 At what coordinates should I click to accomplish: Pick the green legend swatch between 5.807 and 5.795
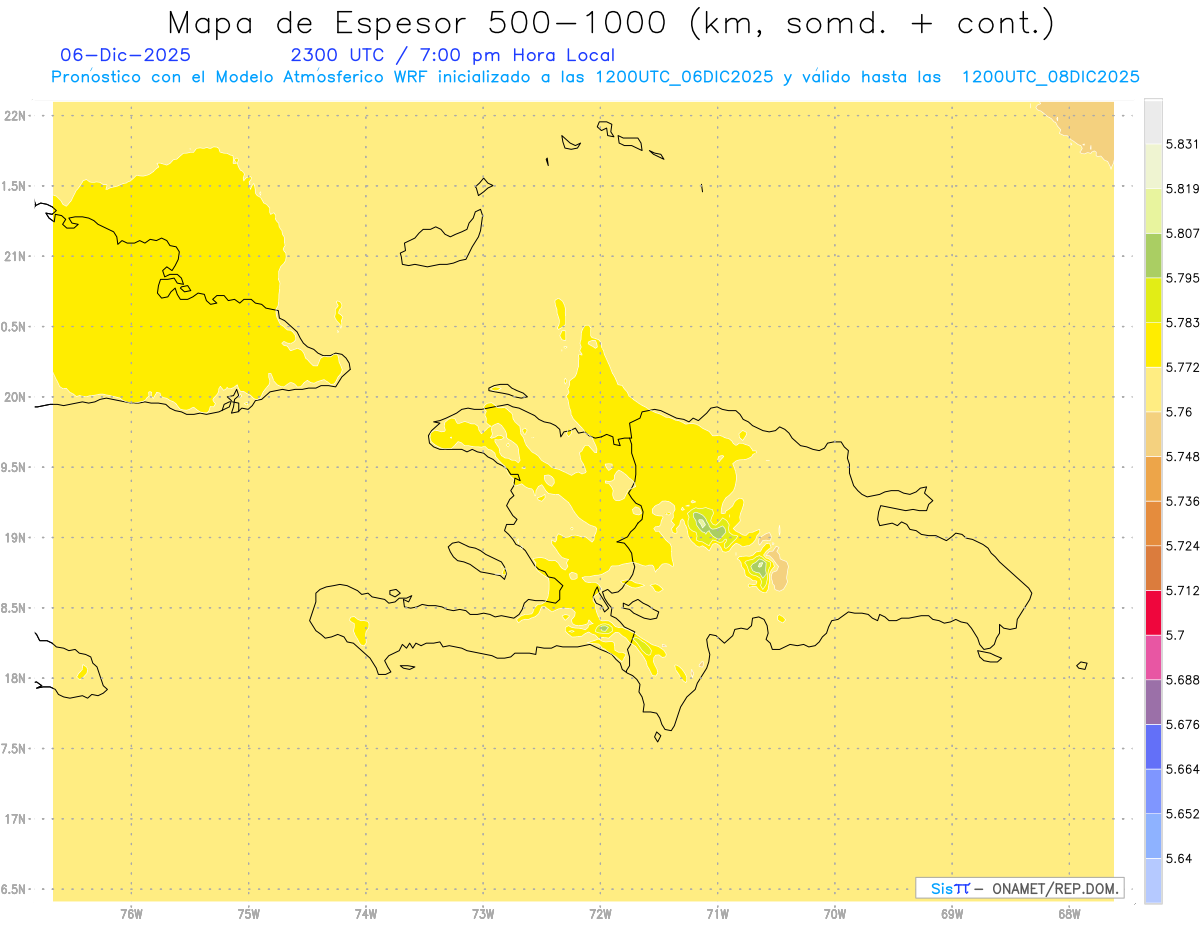(x=1153, y=255)
